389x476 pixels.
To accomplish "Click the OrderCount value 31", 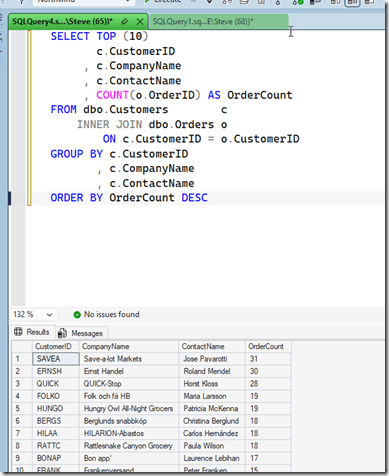I will [268, 359].
